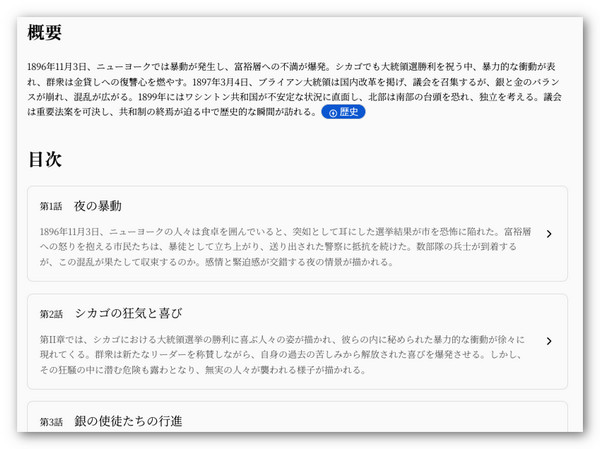Open the 歴史 genre tag
The height and width of the screenshot is (449, 600).
[x=343, y=113]
